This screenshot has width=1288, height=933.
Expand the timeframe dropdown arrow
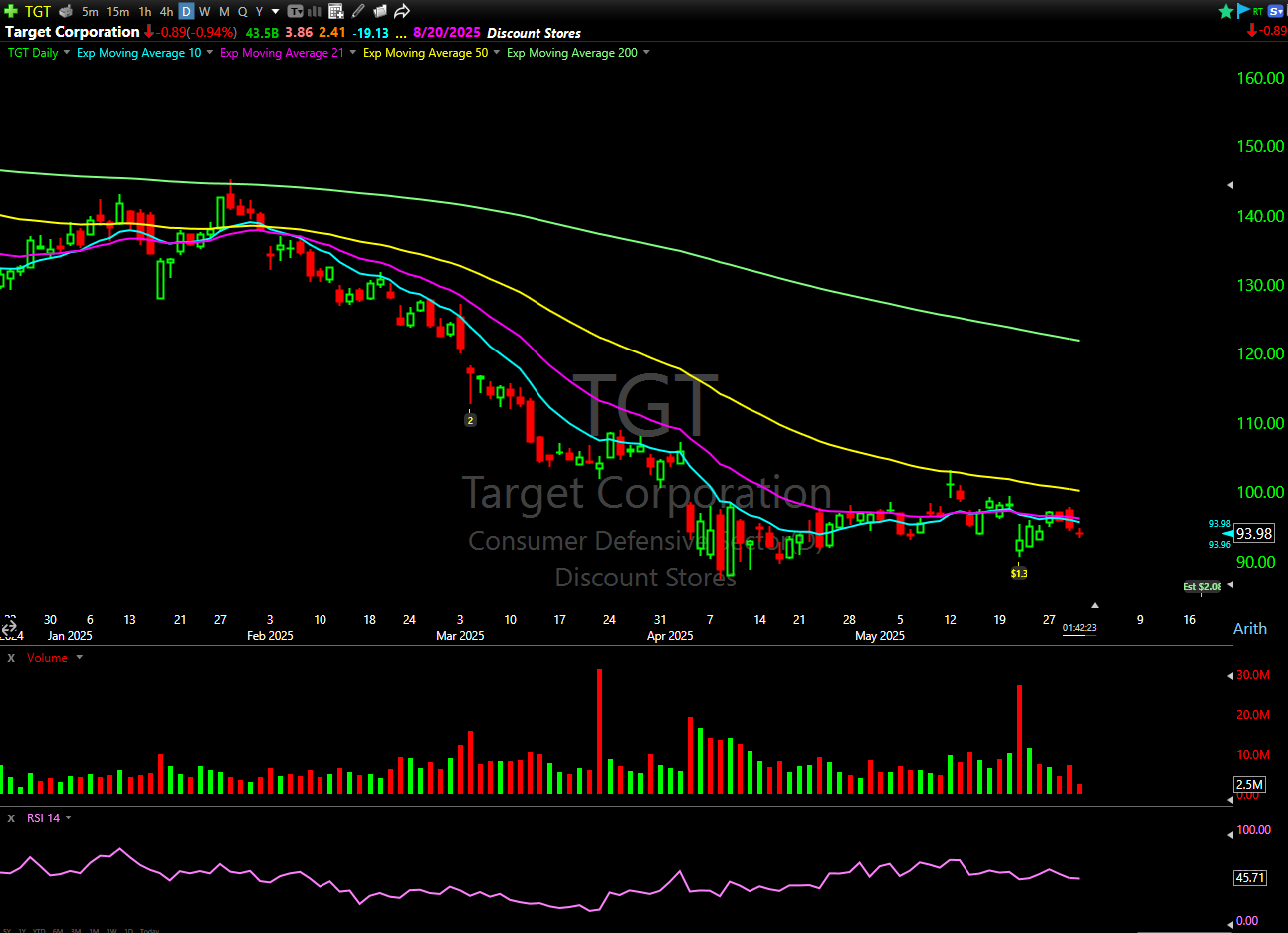(275, 12)
